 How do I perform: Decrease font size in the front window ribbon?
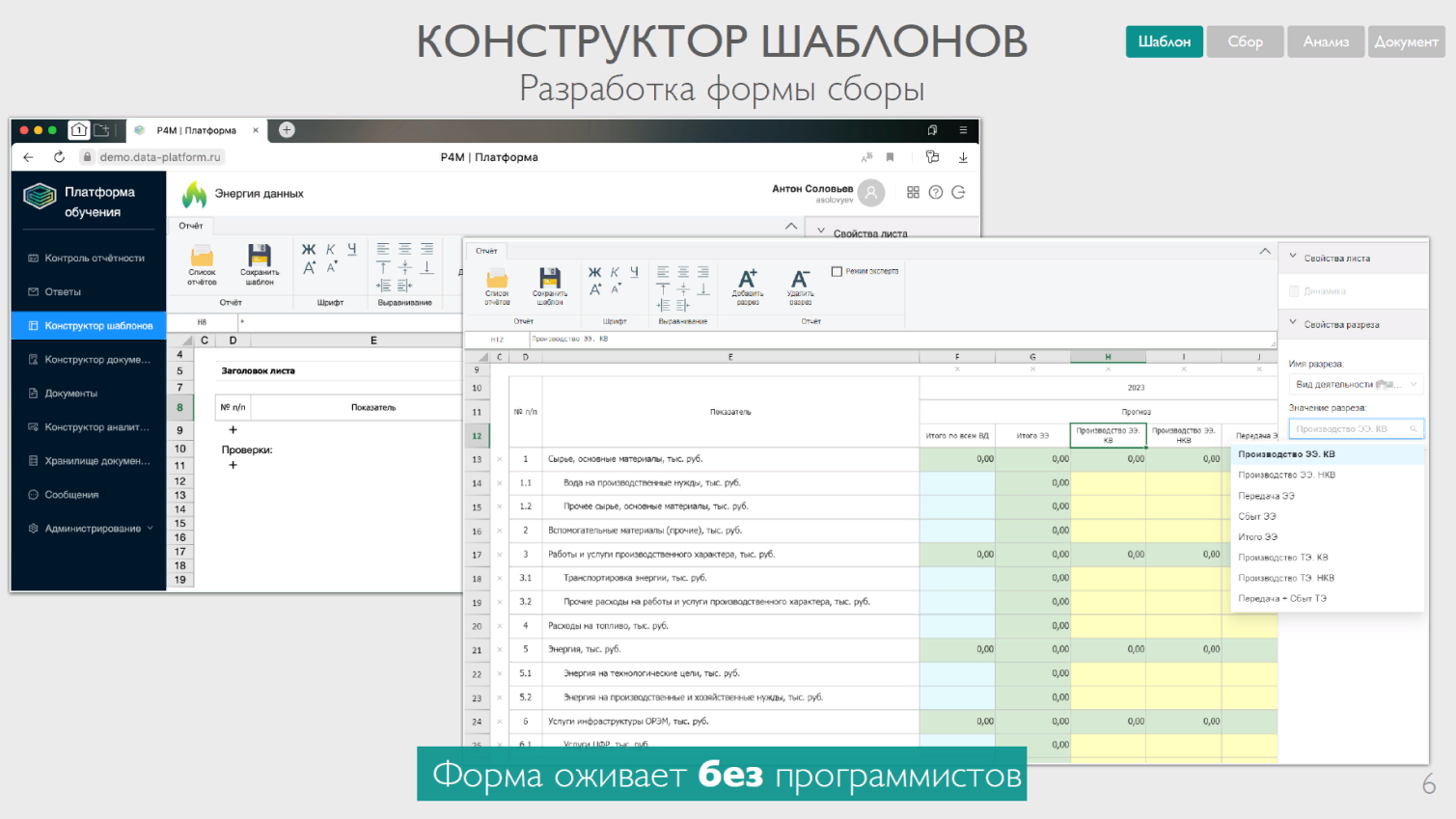tap(616, 288)
